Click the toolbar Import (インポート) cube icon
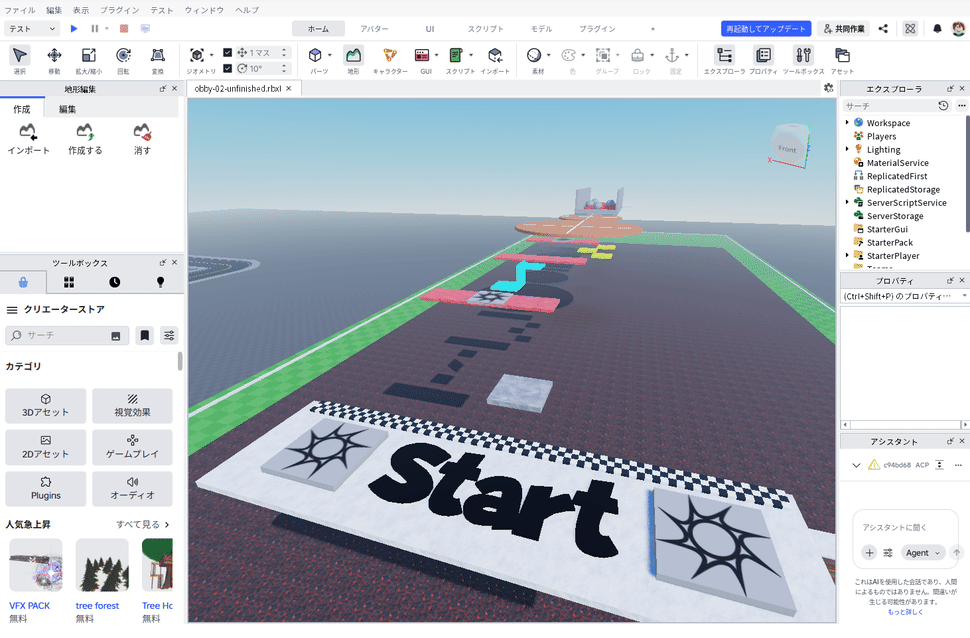This screenshot has width=970, height=638. coord(495,55)
